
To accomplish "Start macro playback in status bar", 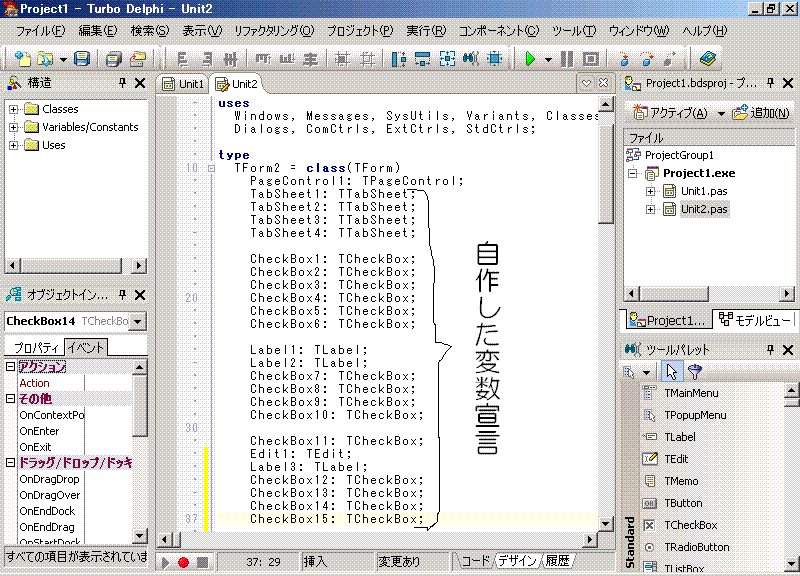I will tap(165, 562).
